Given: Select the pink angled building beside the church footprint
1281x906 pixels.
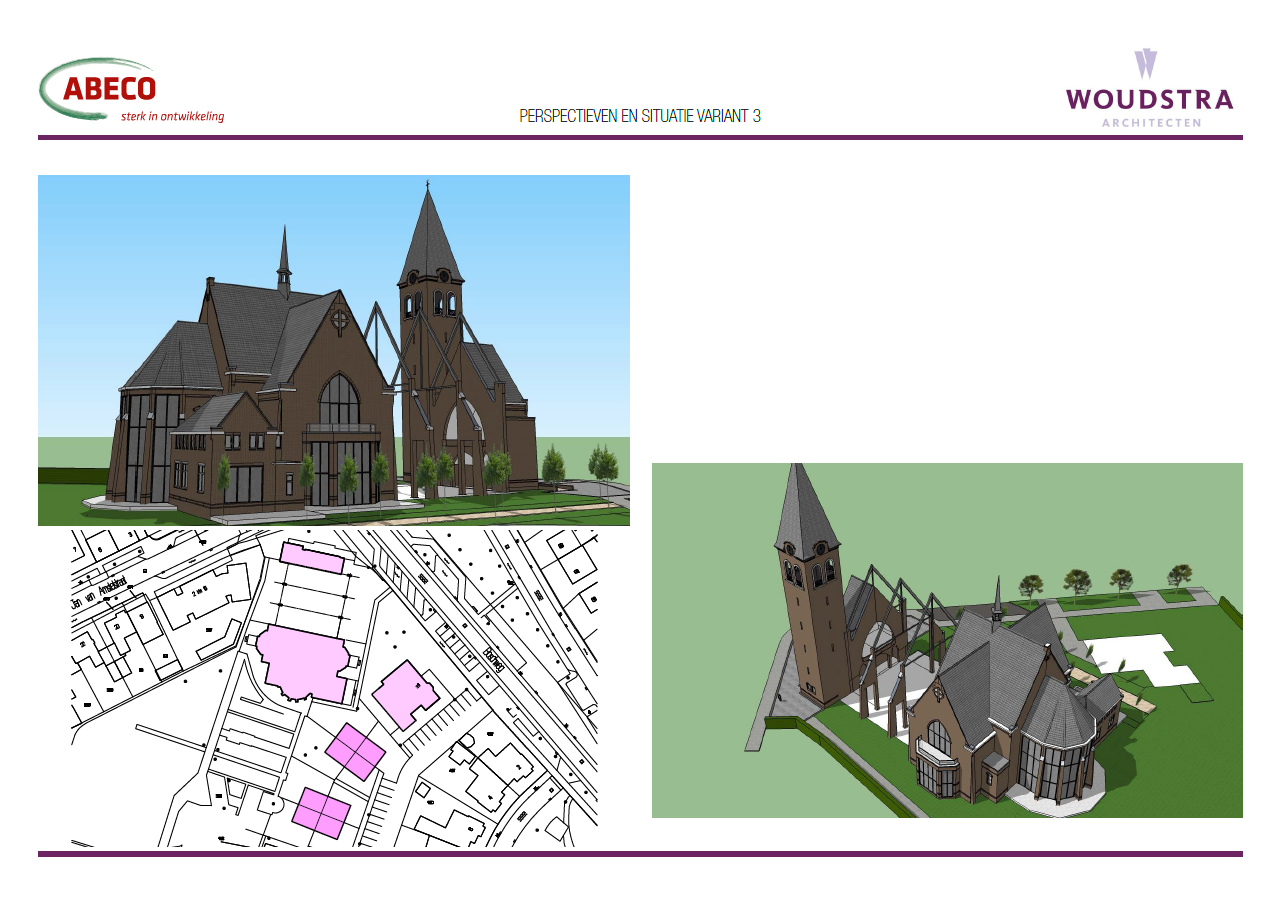Looking at the screenshot, I should tap(405, 694).
